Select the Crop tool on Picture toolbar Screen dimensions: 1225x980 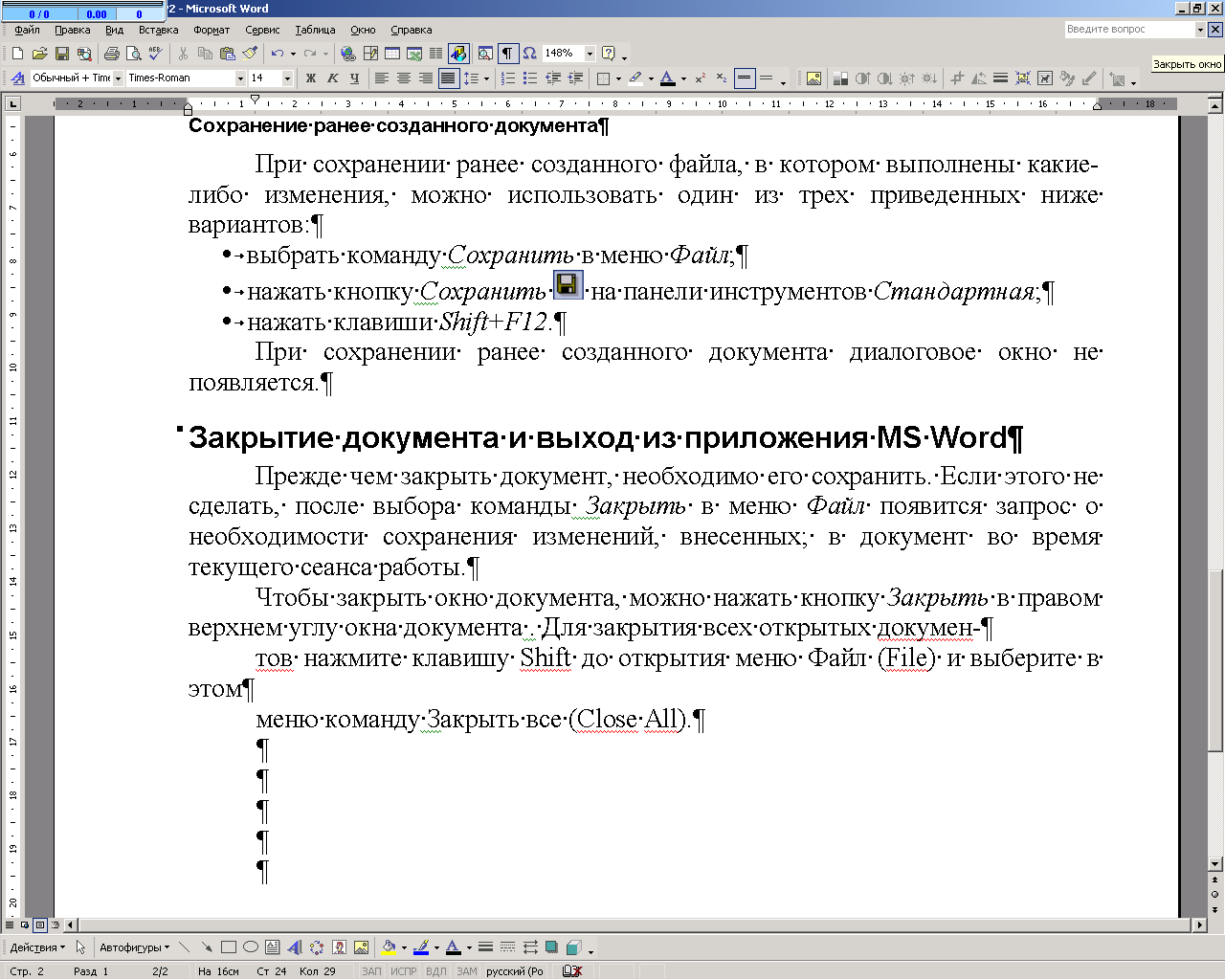click(956, 78)
